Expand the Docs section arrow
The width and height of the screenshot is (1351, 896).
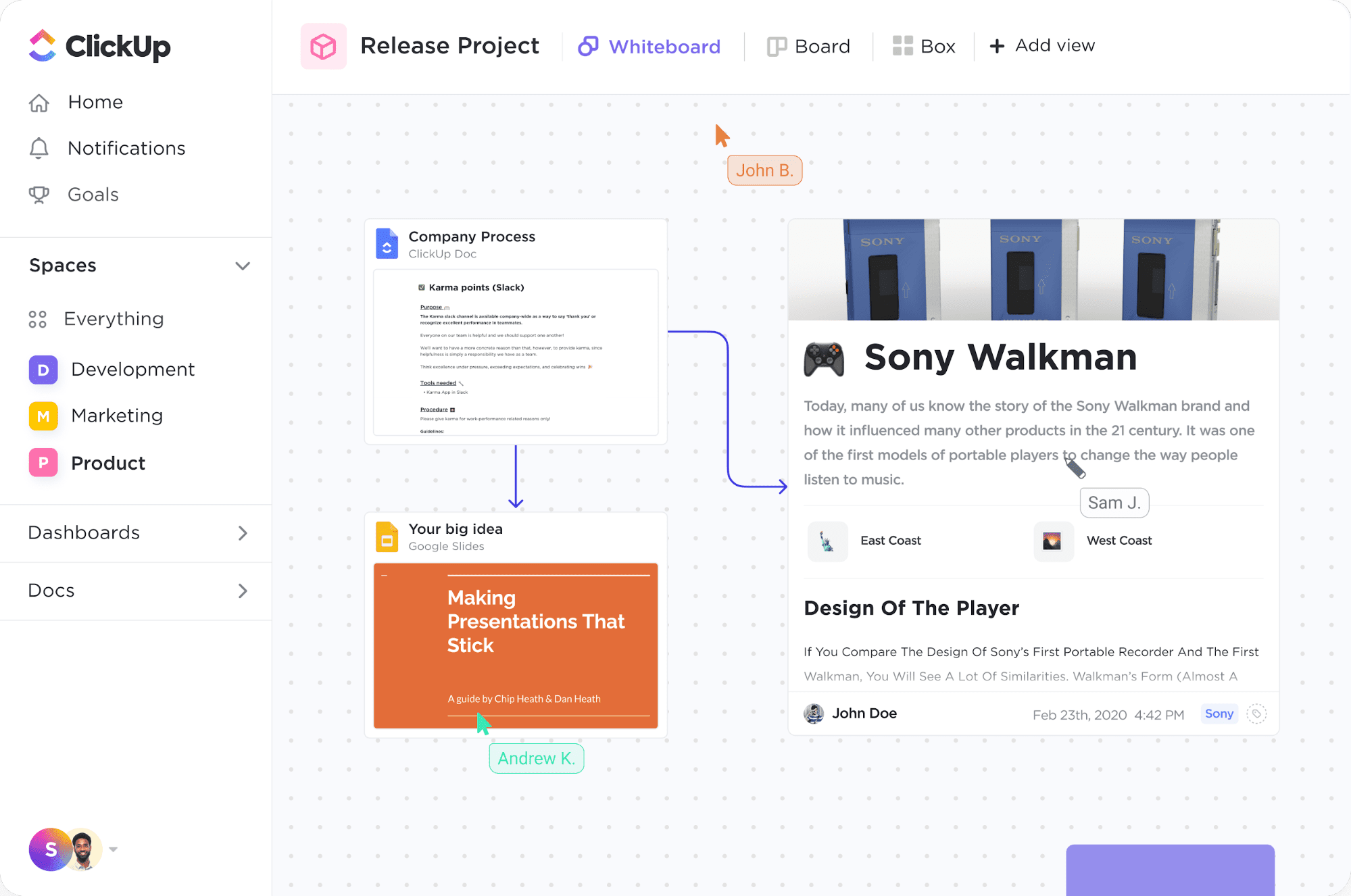pos(243,591)
